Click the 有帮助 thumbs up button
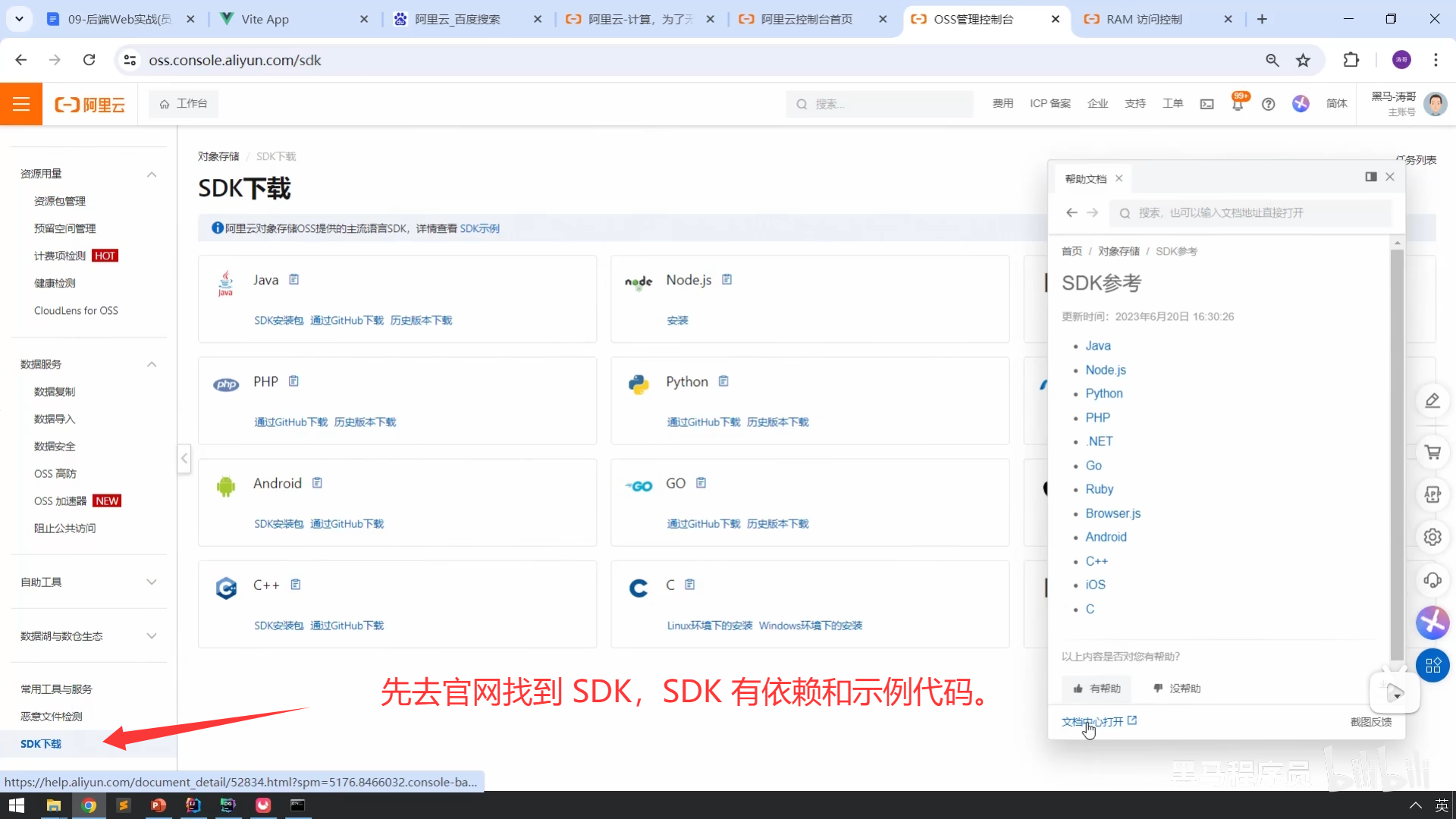The width and height of the screenshot is (1456, 819). [1097, 689]
